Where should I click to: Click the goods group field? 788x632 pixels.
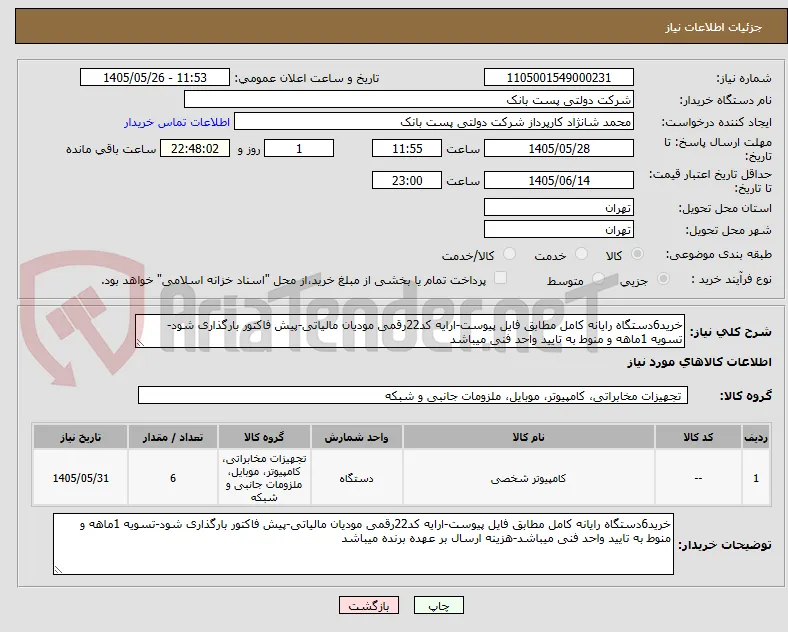(x=413, y=395)
